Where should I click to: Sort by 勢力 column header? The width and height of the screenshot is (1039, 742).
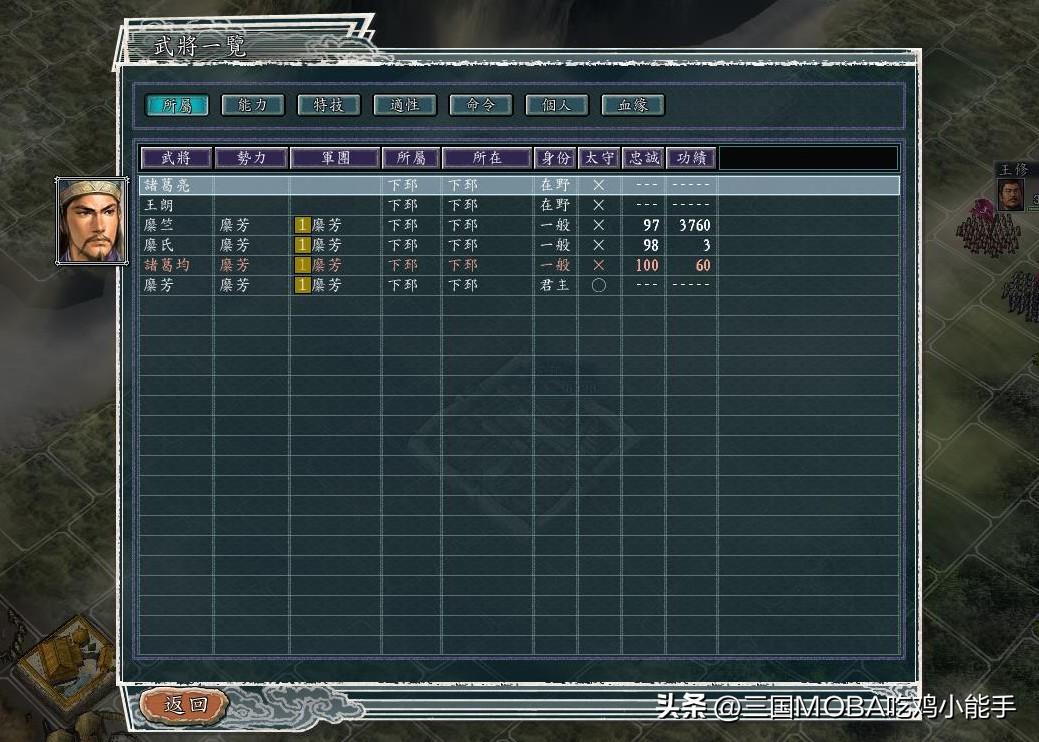point(251,158)
